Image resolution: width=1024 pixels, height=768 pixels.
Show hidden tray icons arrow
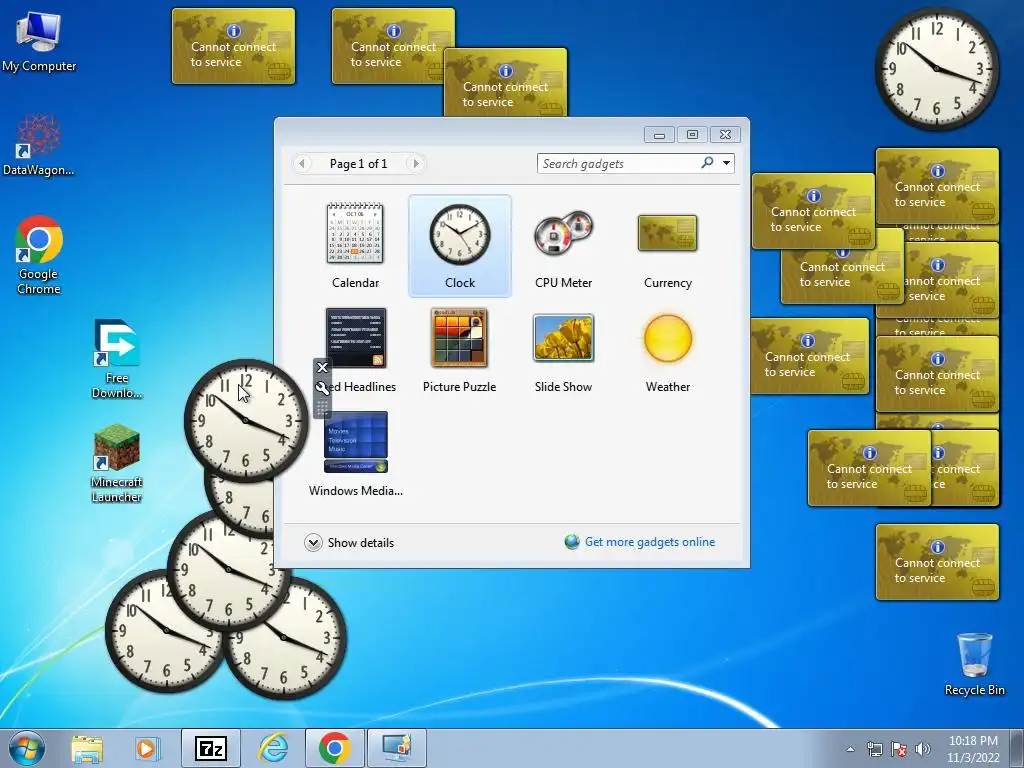(x=850, y=749)
